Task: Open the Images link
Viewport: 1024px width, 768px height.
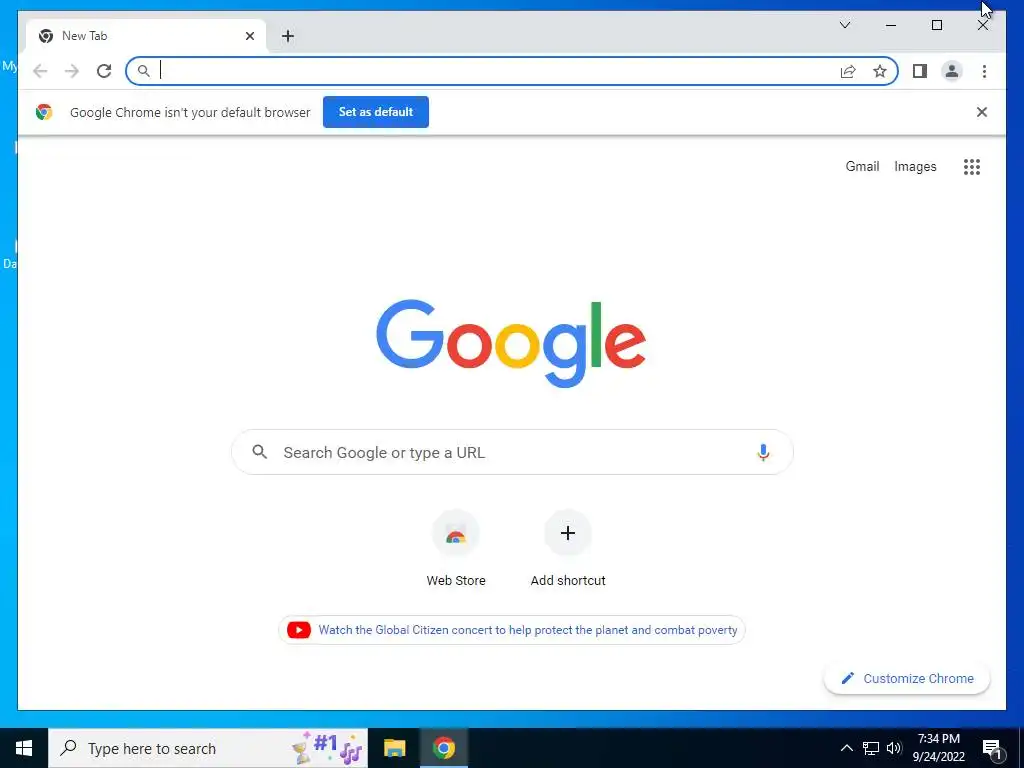Action: pos(915,167)
